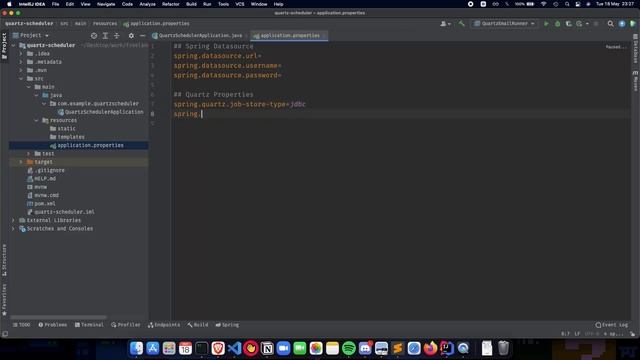Viewport: 640px width, 360px height.
Task: Open the Spring tool window
Action: [x=227, y=325]
